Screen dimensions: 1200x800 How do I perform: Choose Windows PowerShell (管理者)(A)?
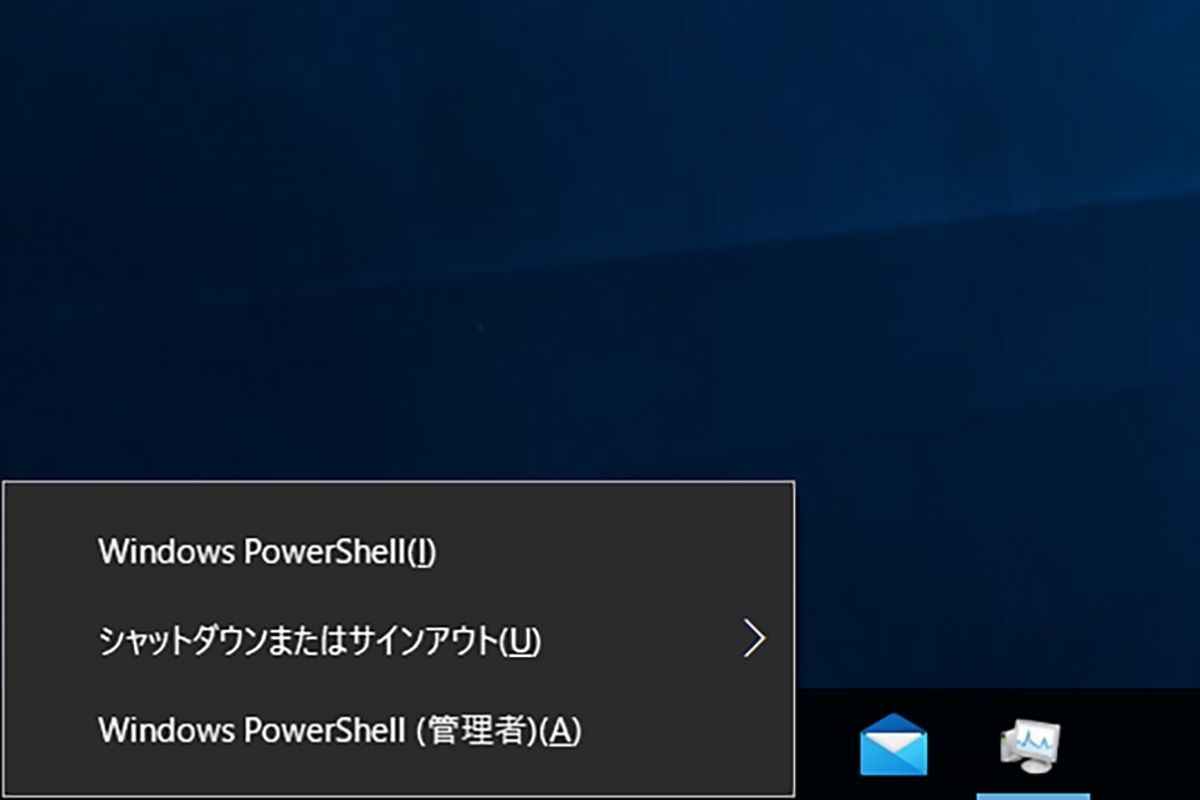[x=399, y=731]
